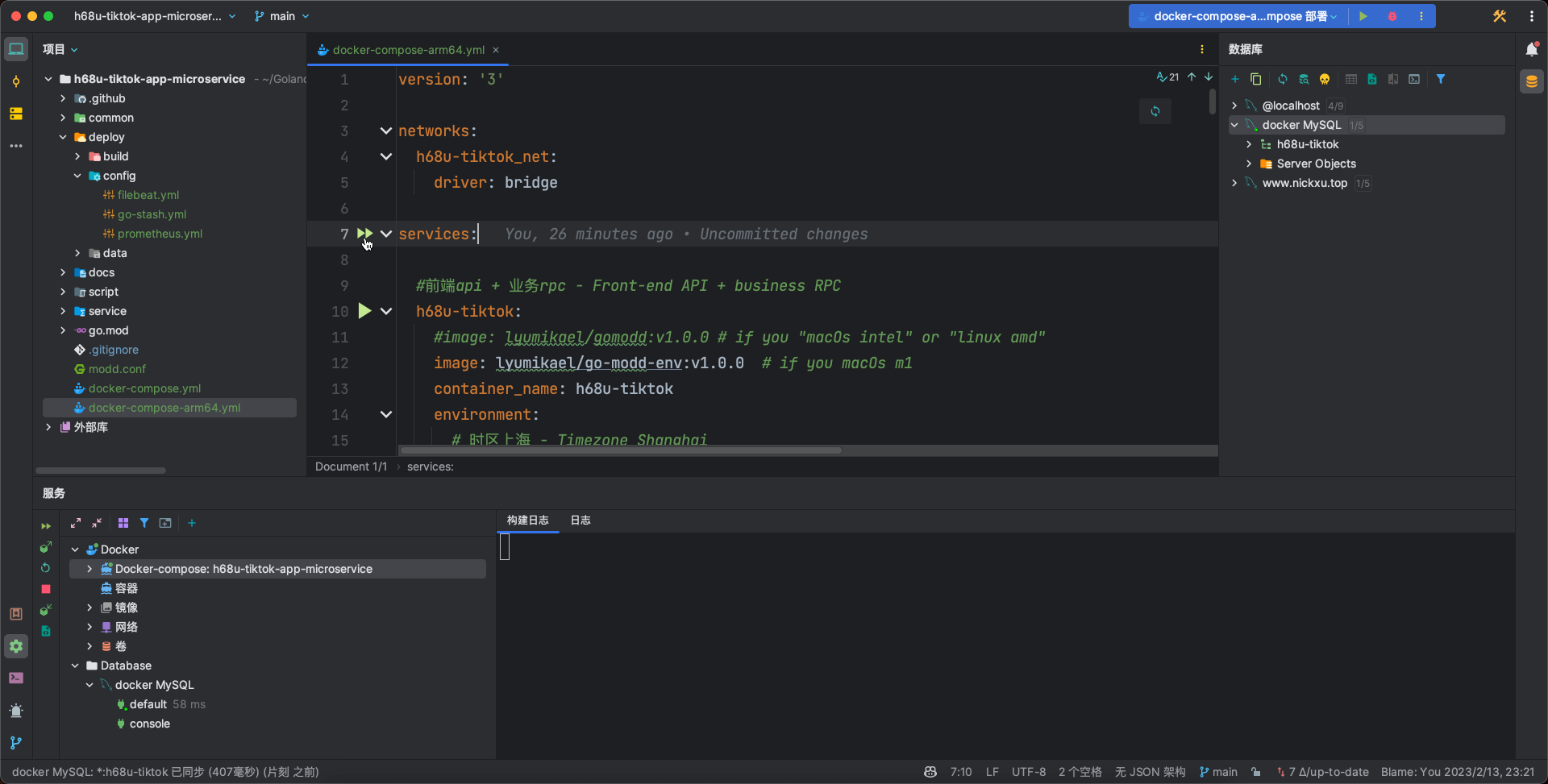Open the build hammer tools icon

click(1500, 16)
